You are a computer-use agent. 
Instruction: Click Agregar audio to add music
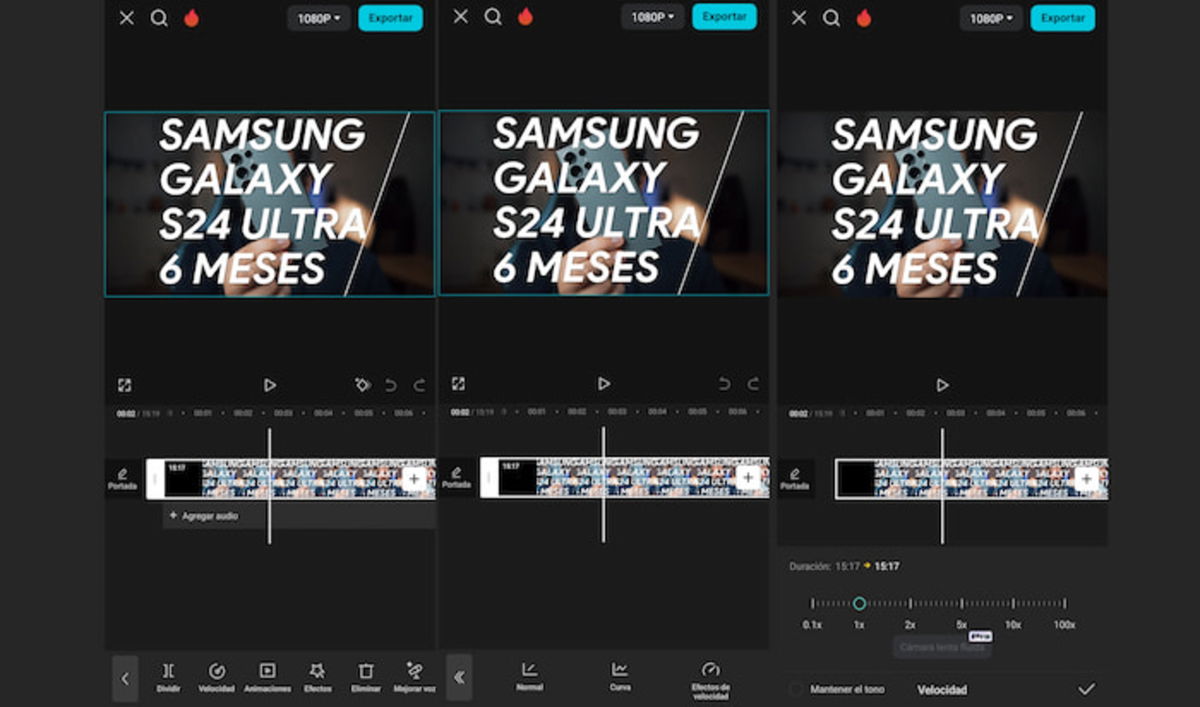pos(207,515)
